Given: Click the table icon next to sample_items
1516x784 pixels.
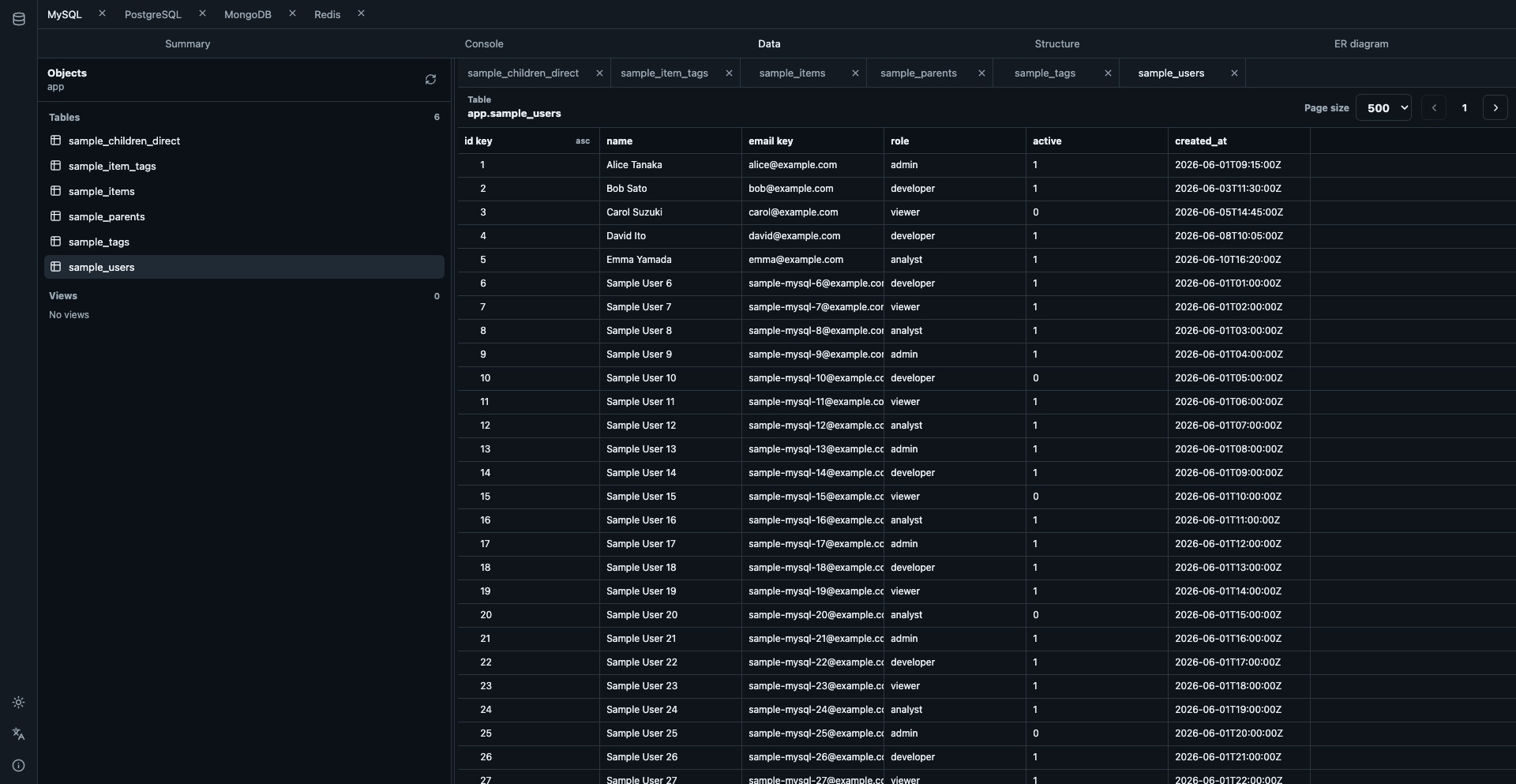Looking at the screenshot, I should click(56, 191).
